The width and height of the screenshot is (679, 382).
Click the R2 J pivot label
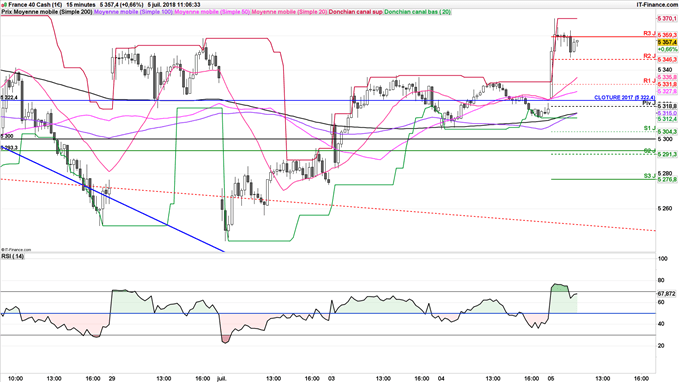649,56
